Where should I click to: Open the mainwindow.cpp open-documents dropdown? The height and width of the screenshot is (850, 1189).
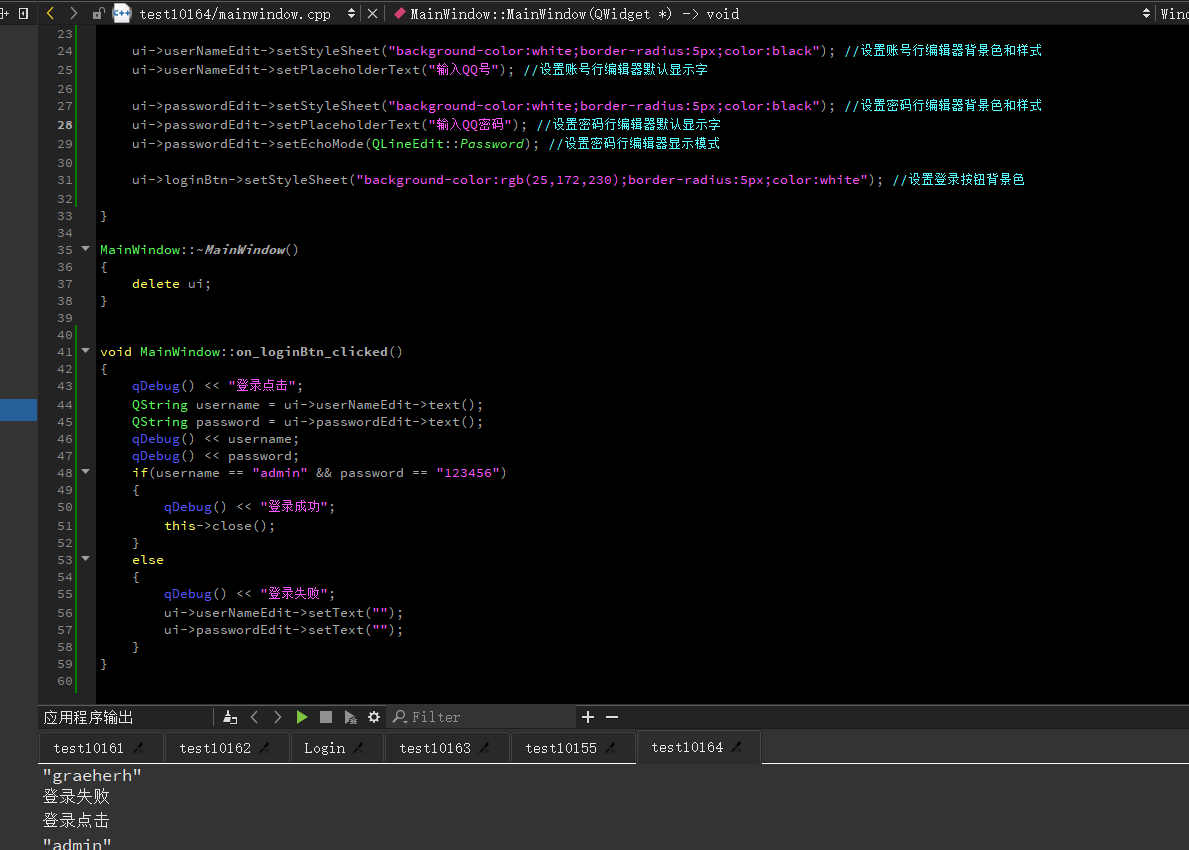[351, 13]
